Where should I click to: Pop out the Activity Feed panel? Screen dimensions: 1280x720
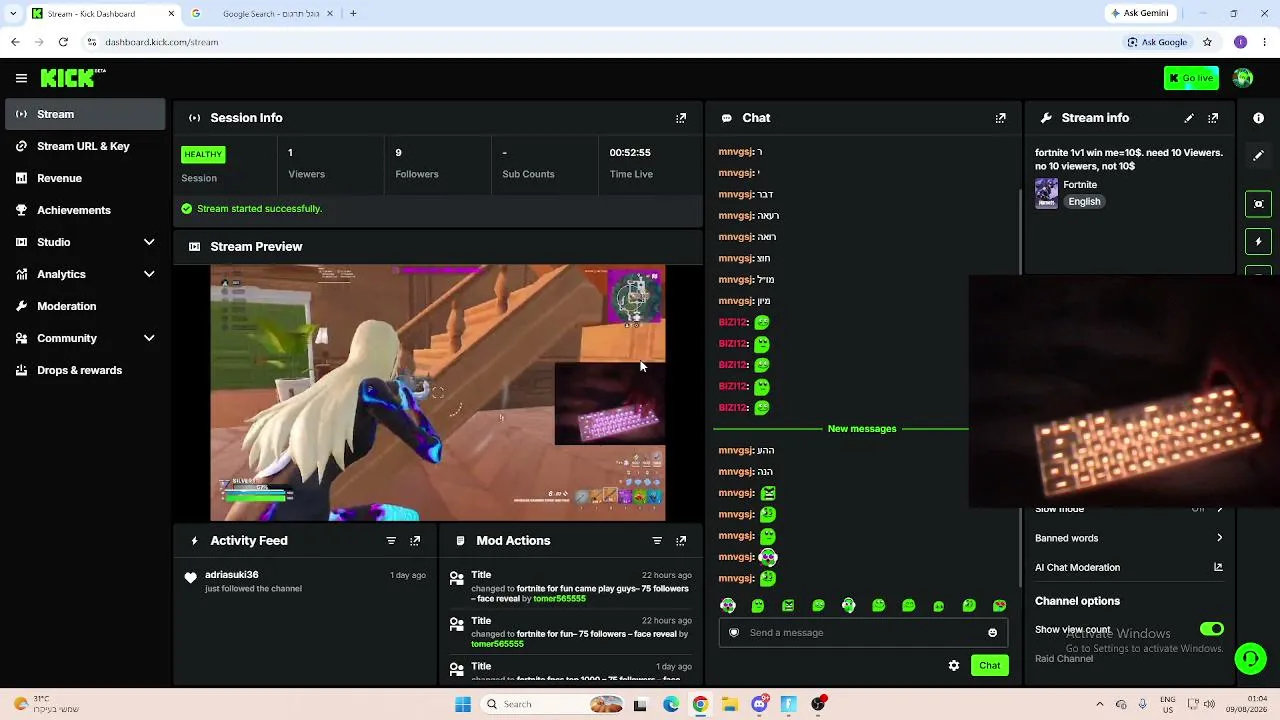(x=415, y=541)
